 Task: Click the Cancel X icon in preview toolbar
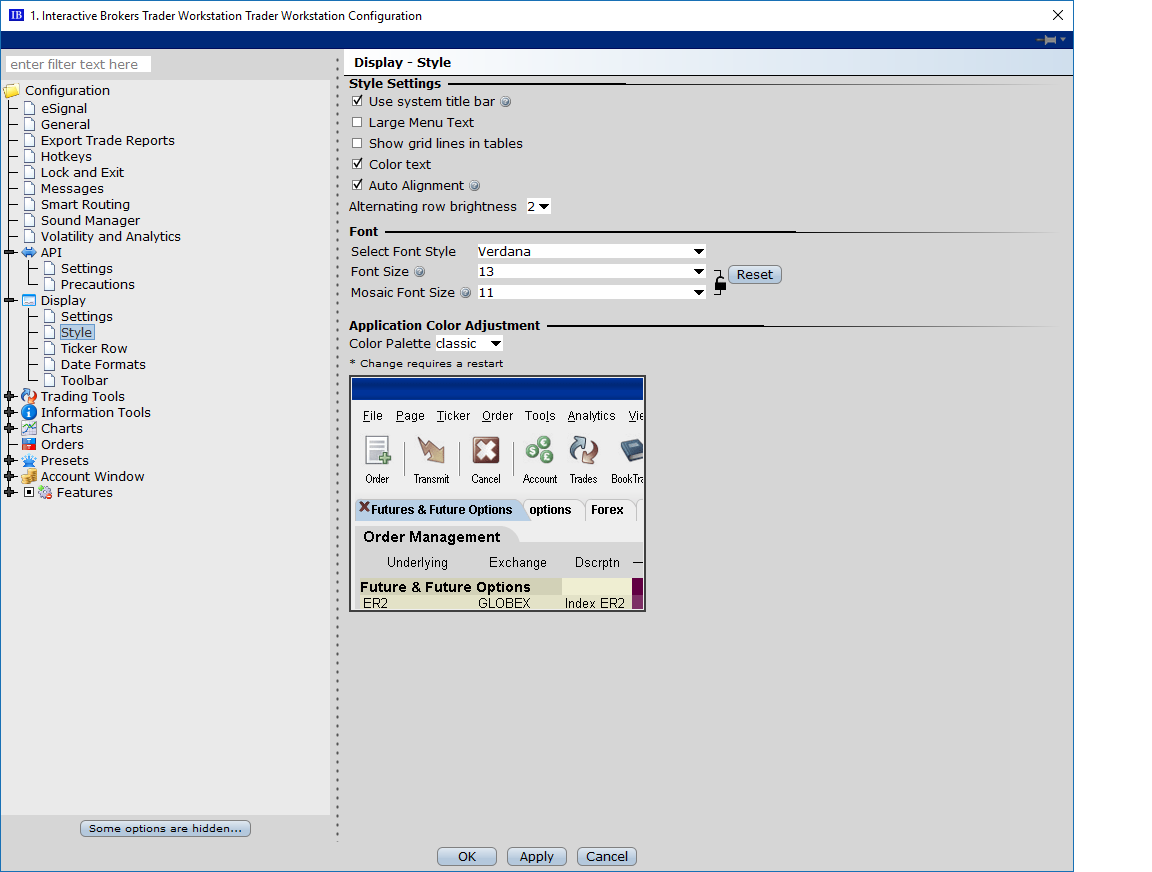(x=486, y=450)
